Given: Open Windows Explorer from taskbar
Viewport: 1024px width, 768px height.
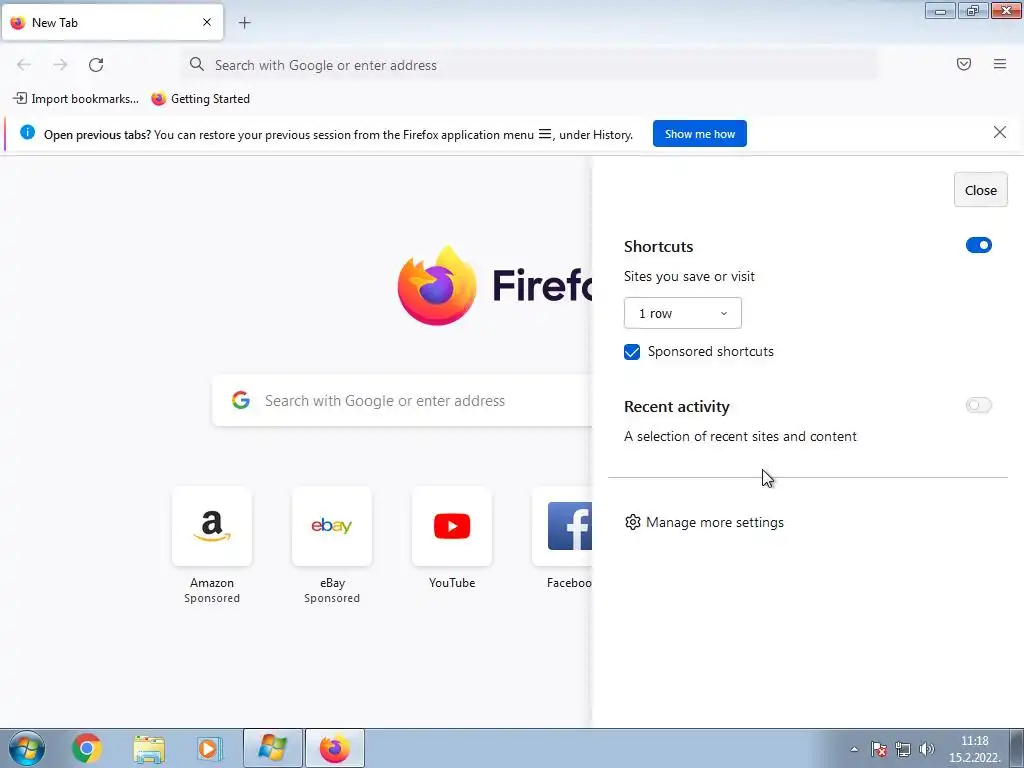Looking at the screenshot, I should [149, 748].
